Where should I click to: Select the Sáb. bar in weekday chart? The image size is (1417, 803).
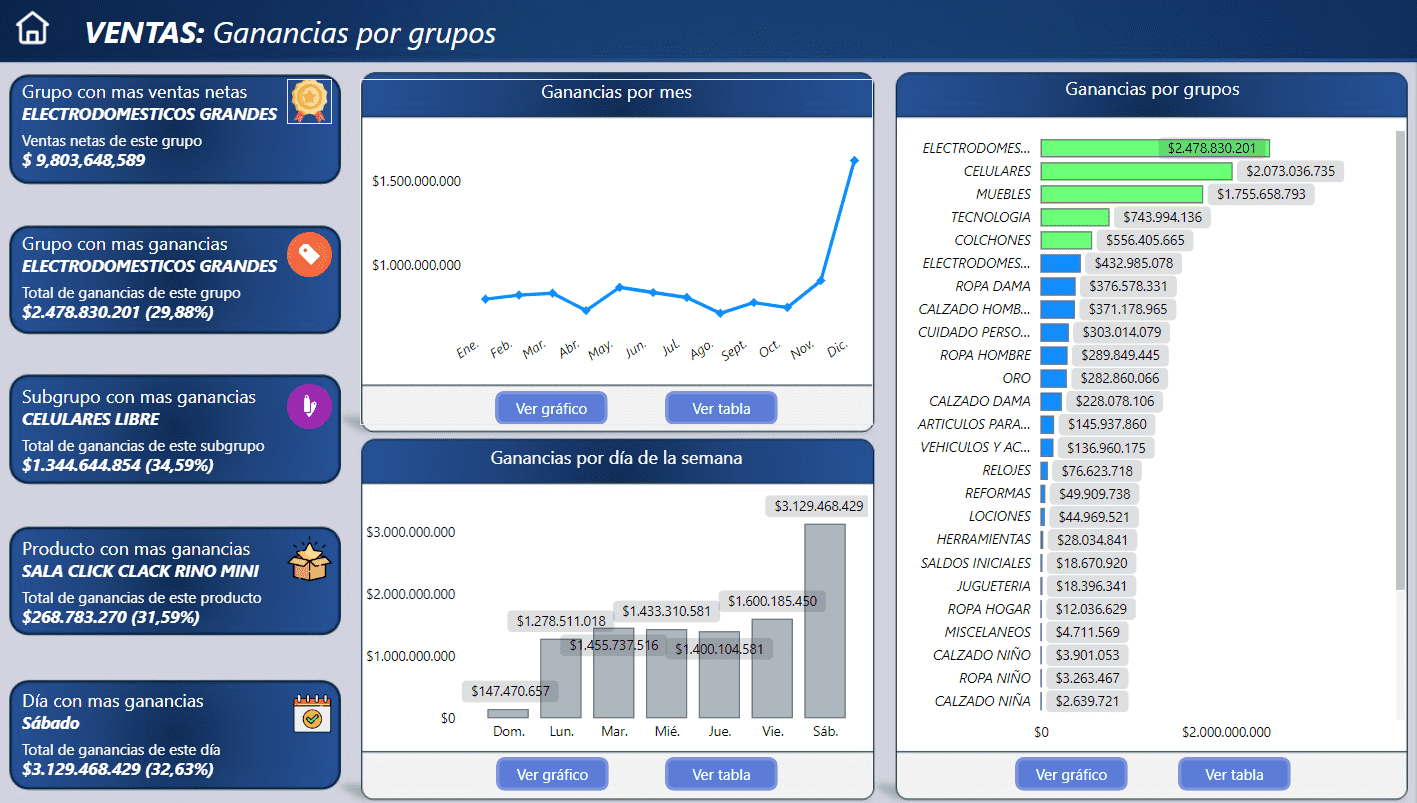pyautogui.click(x=825, y=621)
